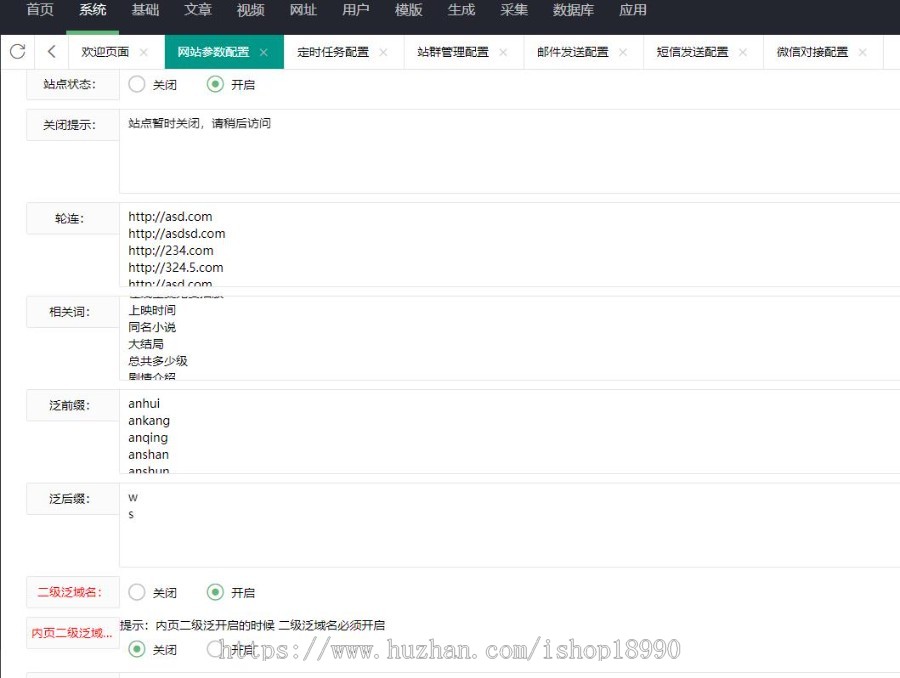Close the 定时任务配置 tab
This screenshot has width=900, height=678.
pos(383,52)
